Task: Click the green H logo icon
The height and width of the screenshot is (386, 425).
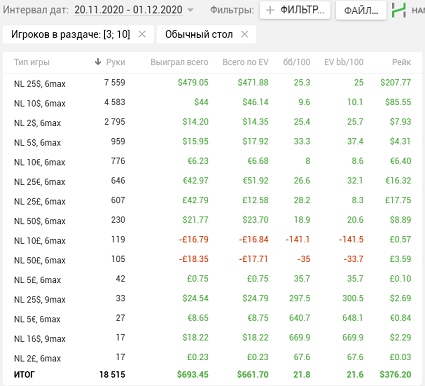Action: [399, 10]
